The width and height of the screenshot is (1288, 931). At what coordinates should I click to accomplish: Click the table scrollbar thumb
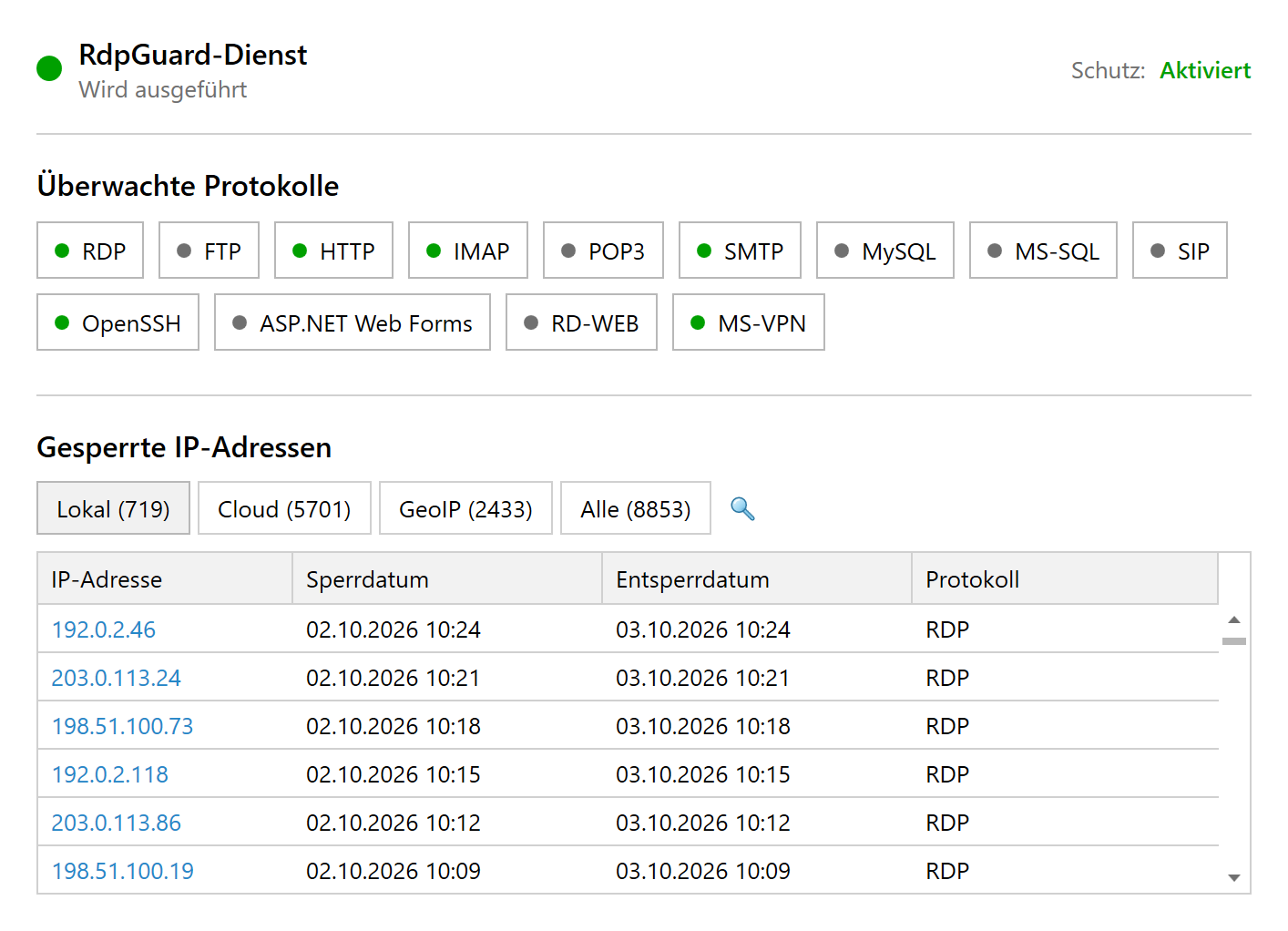1234,641
